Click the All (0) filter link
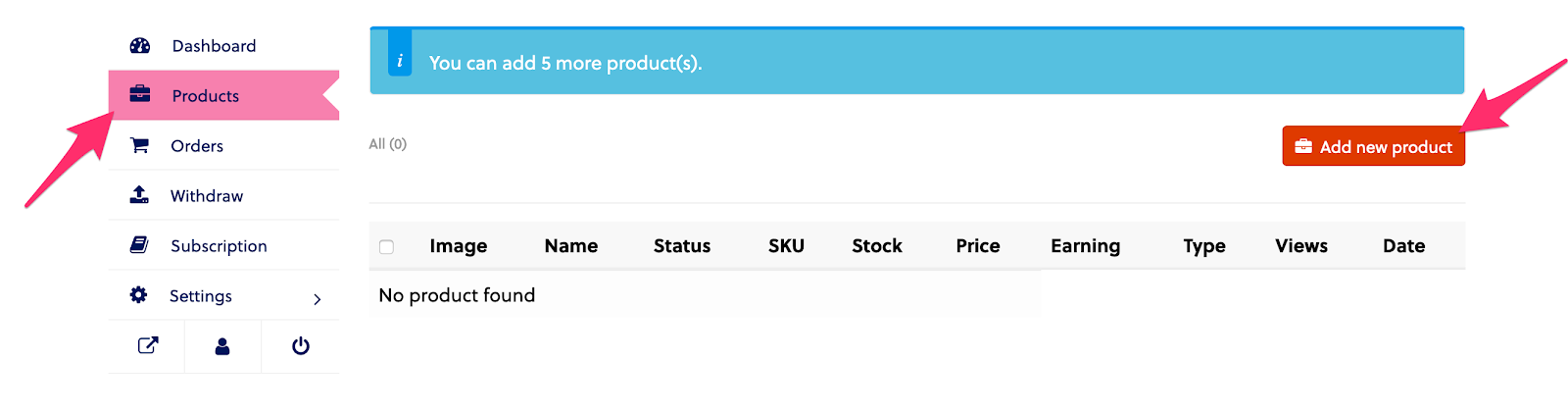The height and width of the screenshot is (412, 1568). click(387, 144)
